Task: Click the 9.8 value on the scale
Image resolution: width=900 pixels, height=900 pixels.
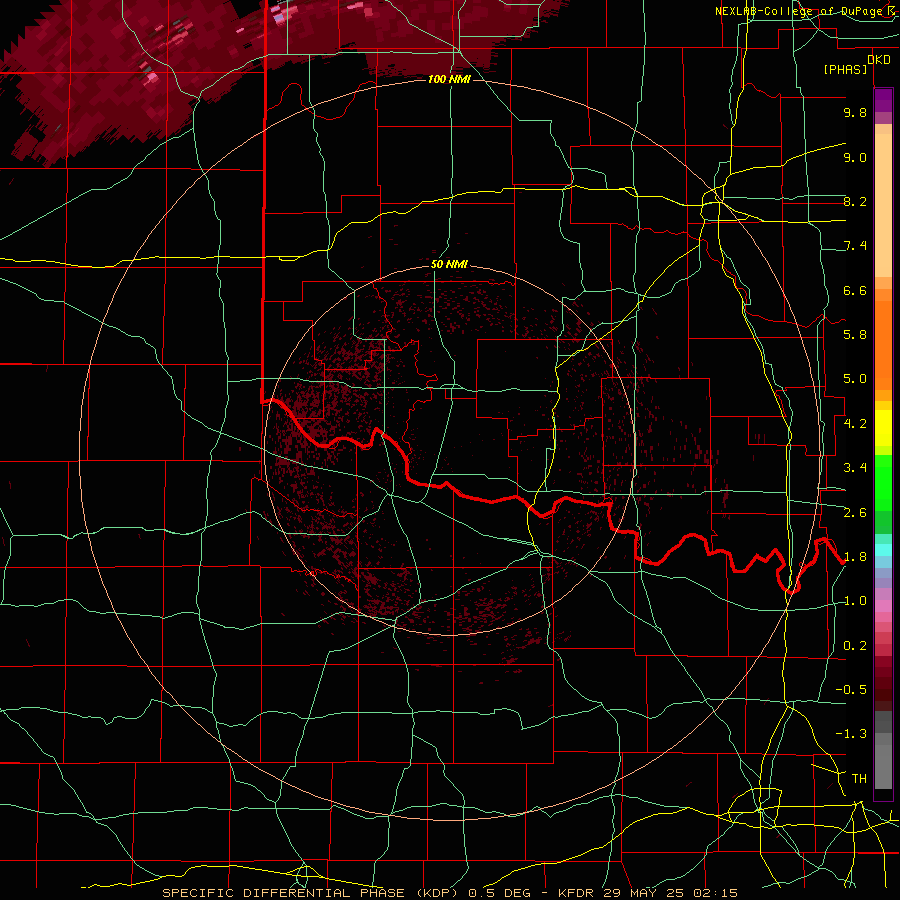Action: click(855, 112)
